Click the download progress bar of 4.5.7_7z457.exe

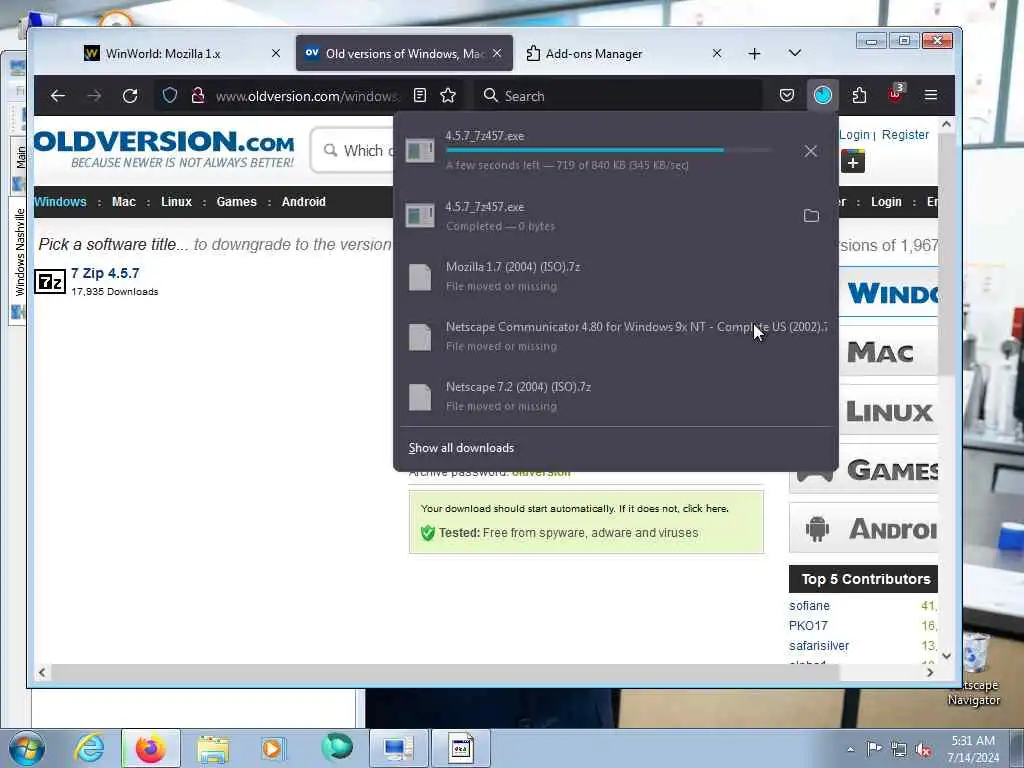[x=608, y=150]
